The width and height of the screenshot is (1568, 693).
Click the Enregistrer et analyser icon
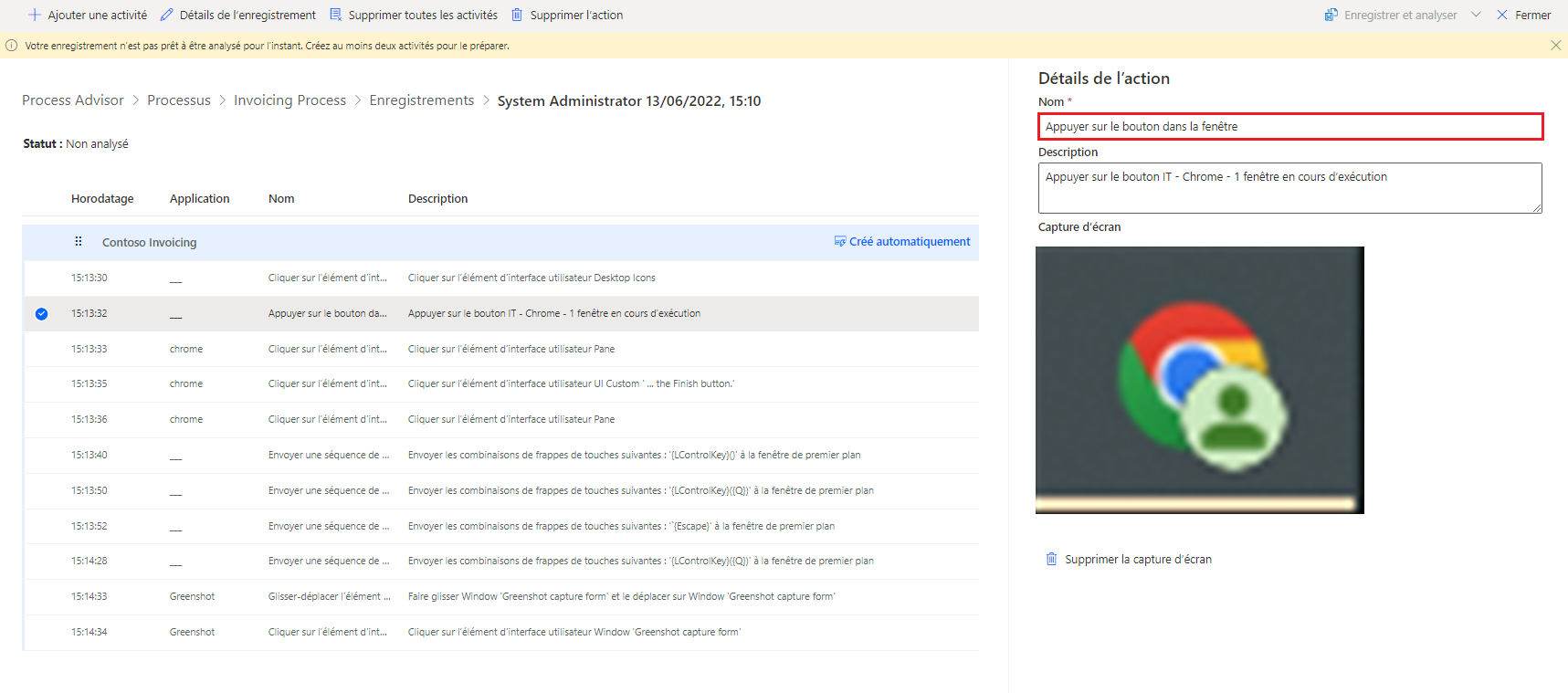[1331, 16]
